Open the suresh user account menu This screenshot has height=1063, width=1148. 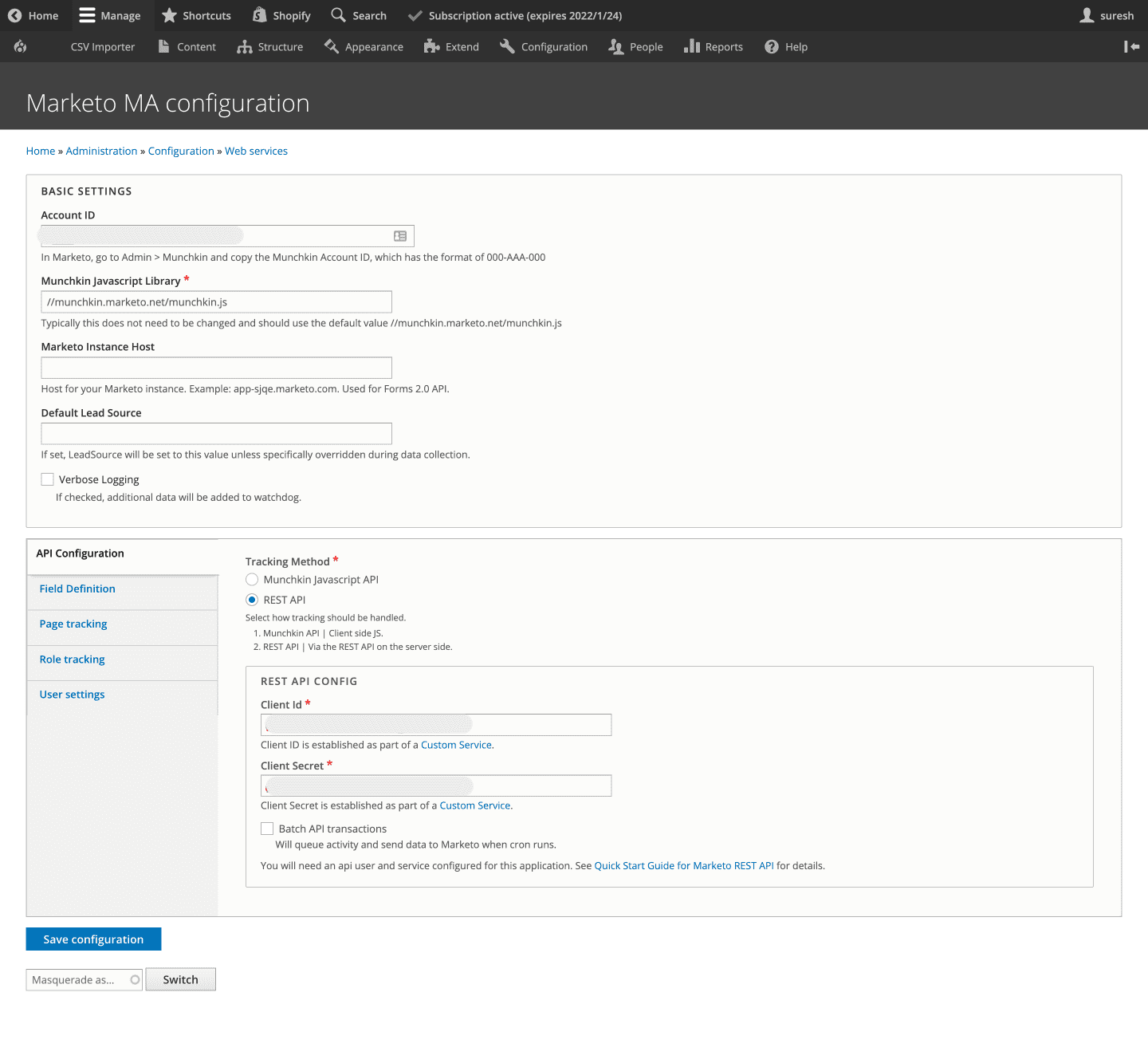pyautogui.click(x=1107, y=16)
